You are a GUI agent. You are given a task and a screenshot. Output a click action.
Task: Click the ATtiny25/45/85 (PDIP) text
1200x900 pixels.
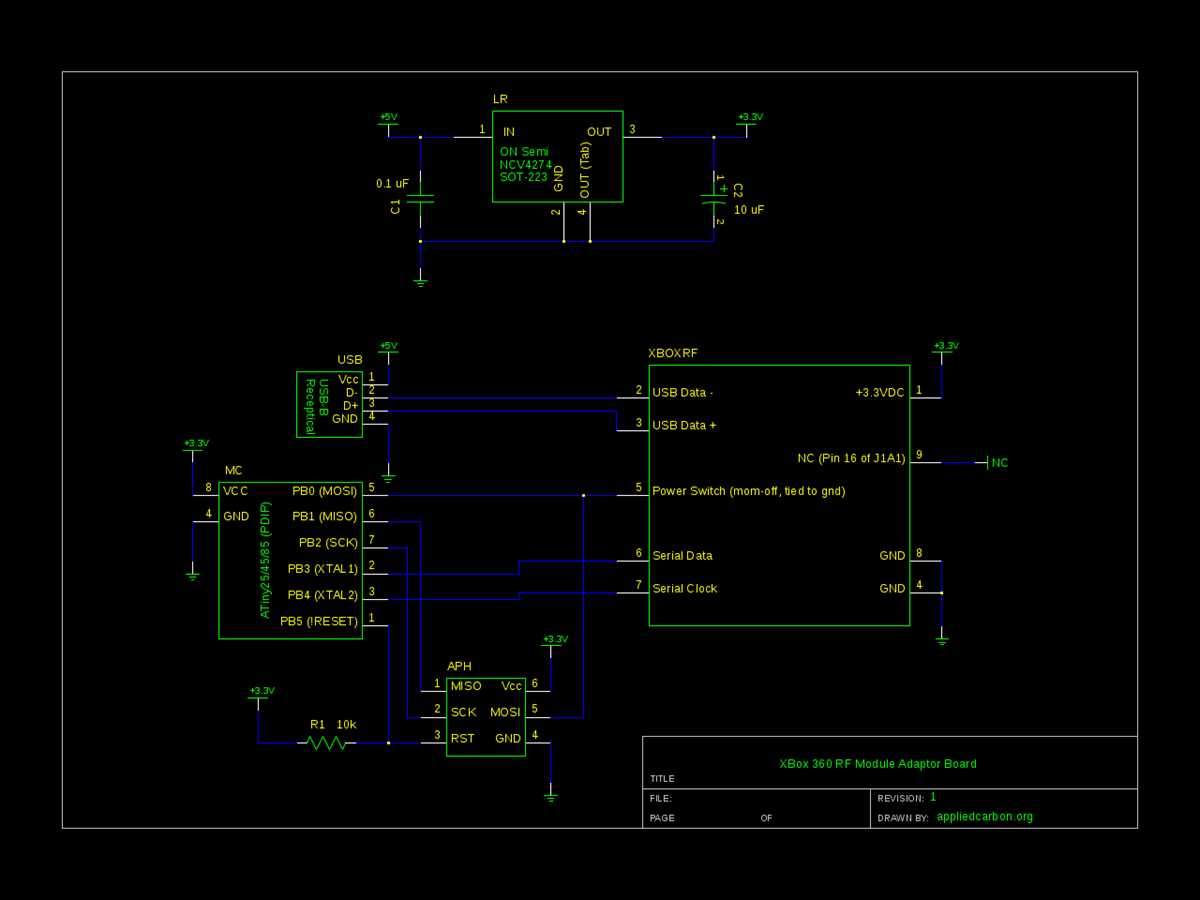tap(265, 560)
